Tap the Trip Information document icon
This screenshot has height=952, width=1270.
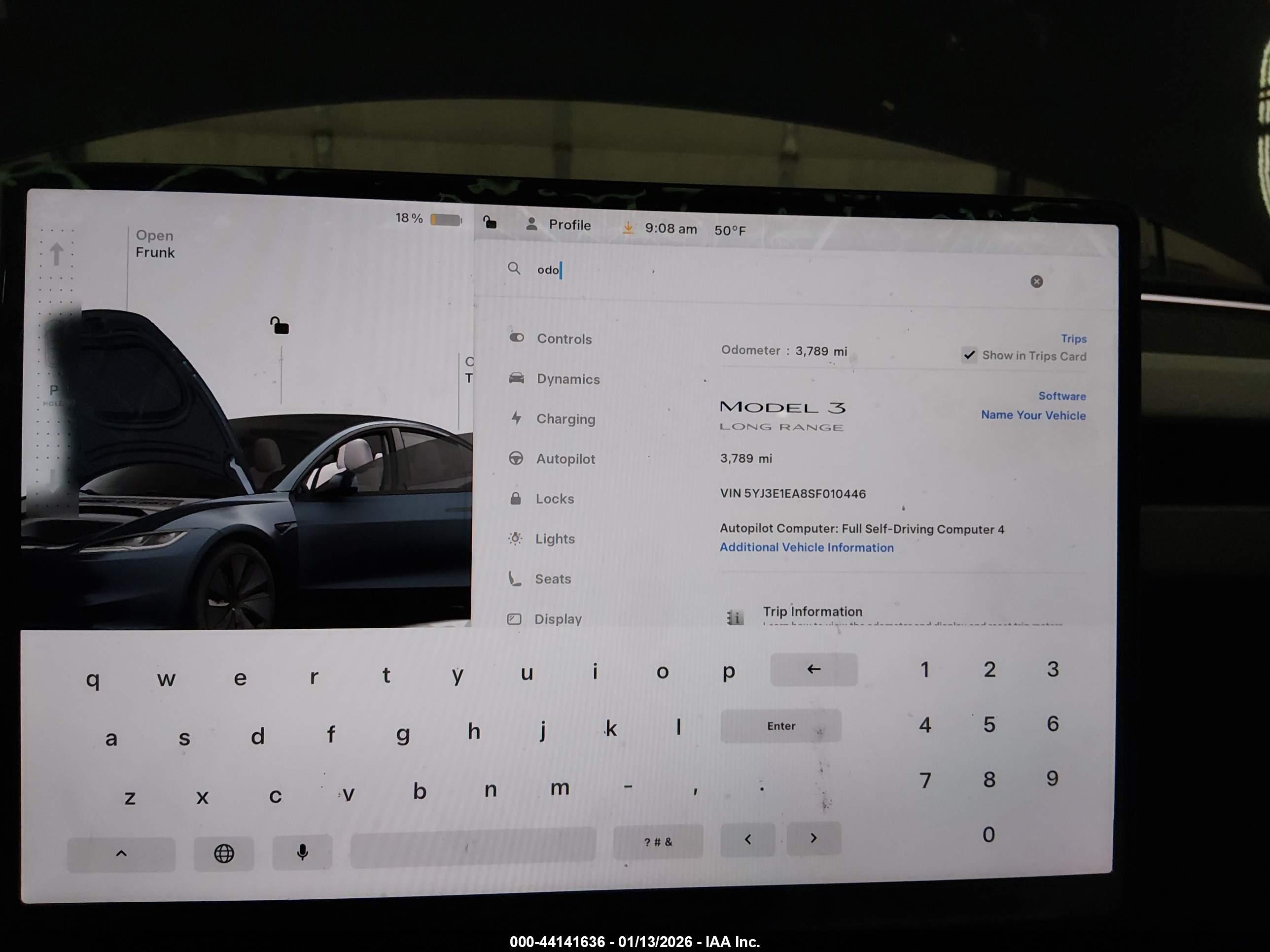[736, 617]
